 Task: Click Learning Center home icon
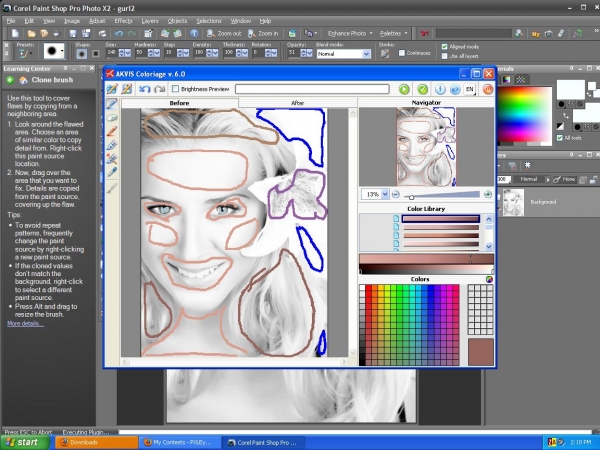tap(24, 80)
